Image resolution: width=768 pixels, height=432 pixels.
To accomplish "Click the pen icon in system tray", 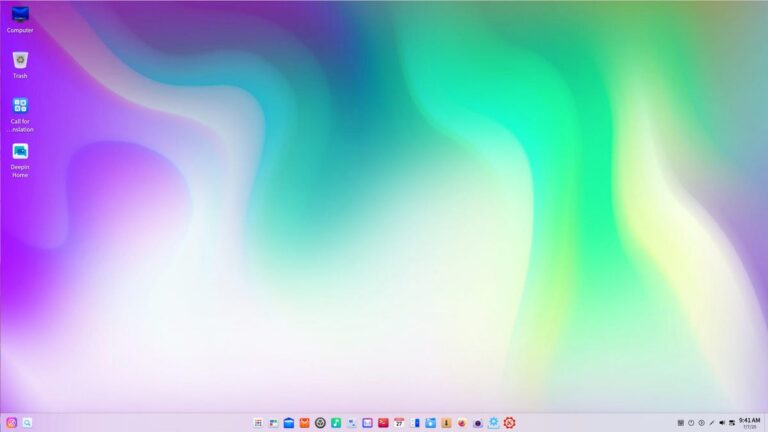I will point(712,423).
